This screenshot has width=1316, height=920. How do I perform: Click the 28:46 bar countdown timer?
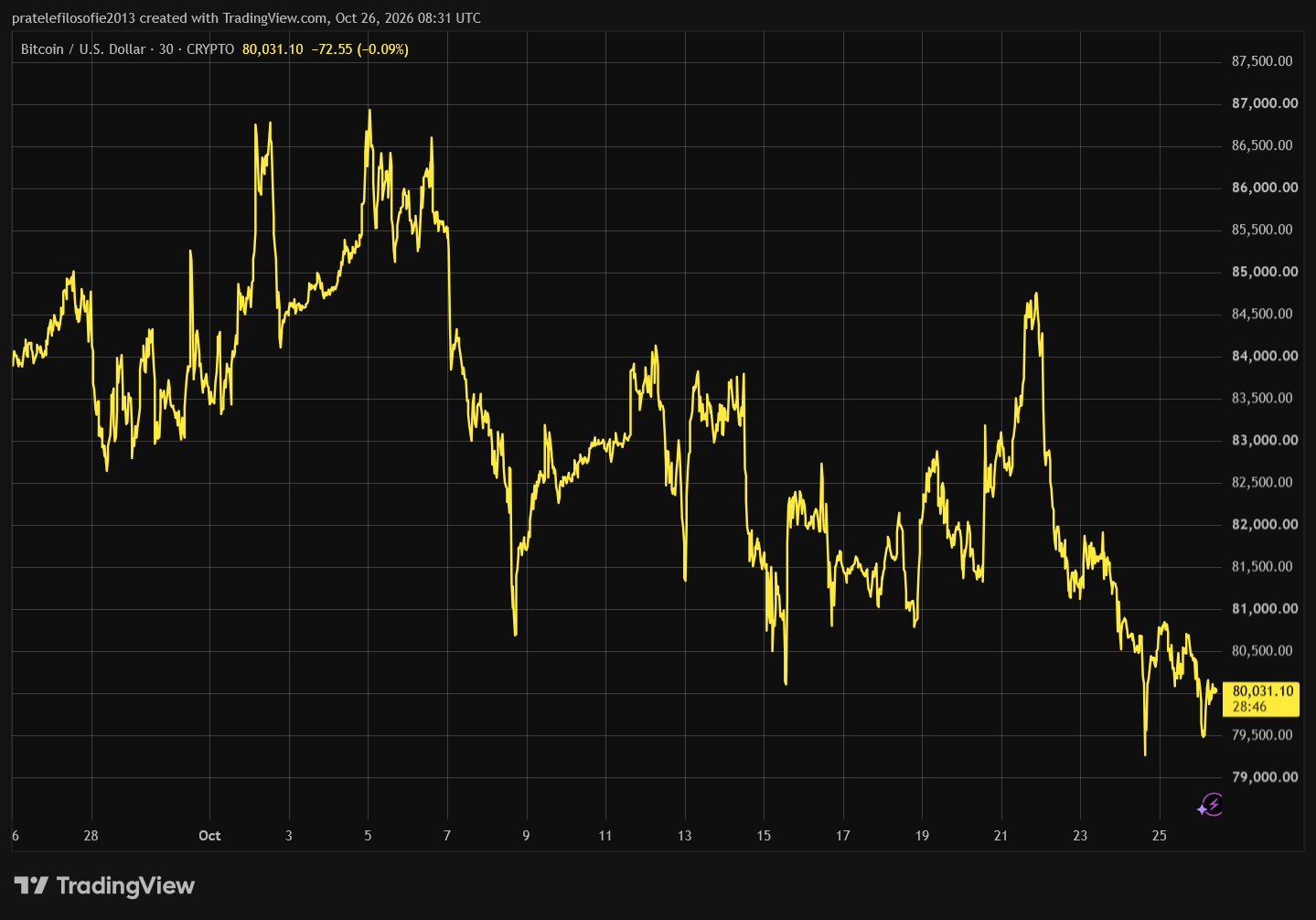pyautogui.click(x=1249, y=707)
